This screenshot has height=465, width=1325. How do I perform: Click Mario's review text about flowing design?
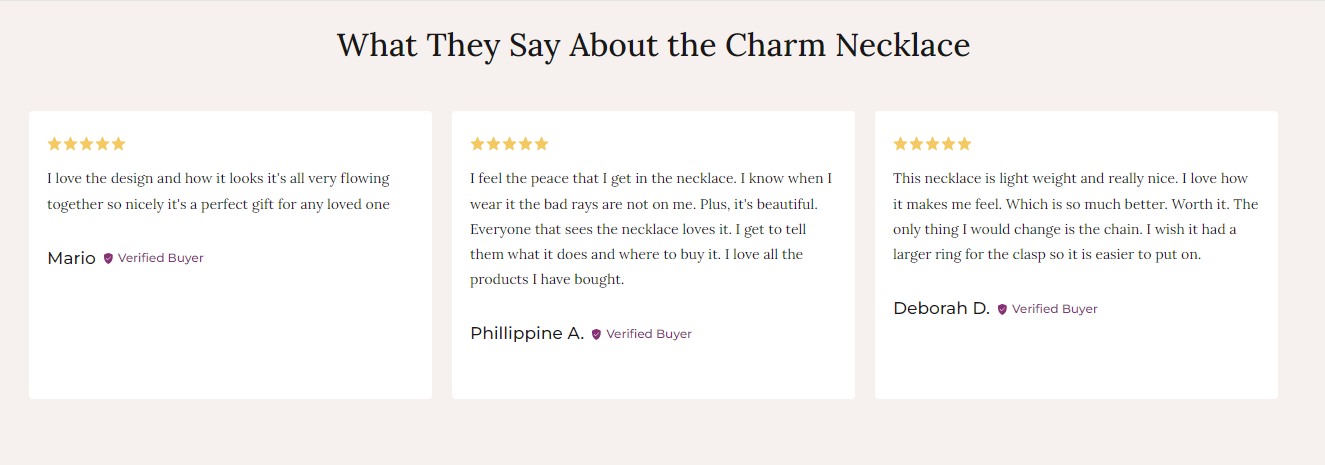pyautogui.click(x=218, y=191)
